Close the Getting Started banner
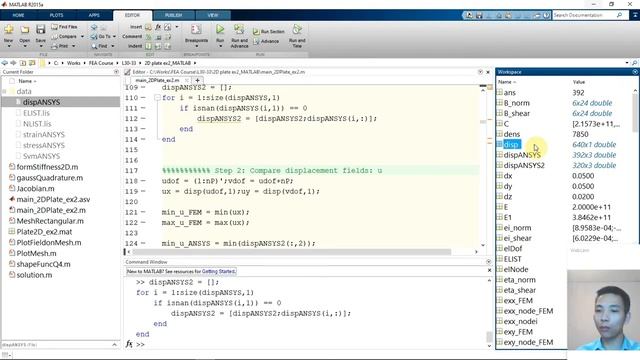Image resolution: width=640 pixels, height=360 pixels. [489, 270]
